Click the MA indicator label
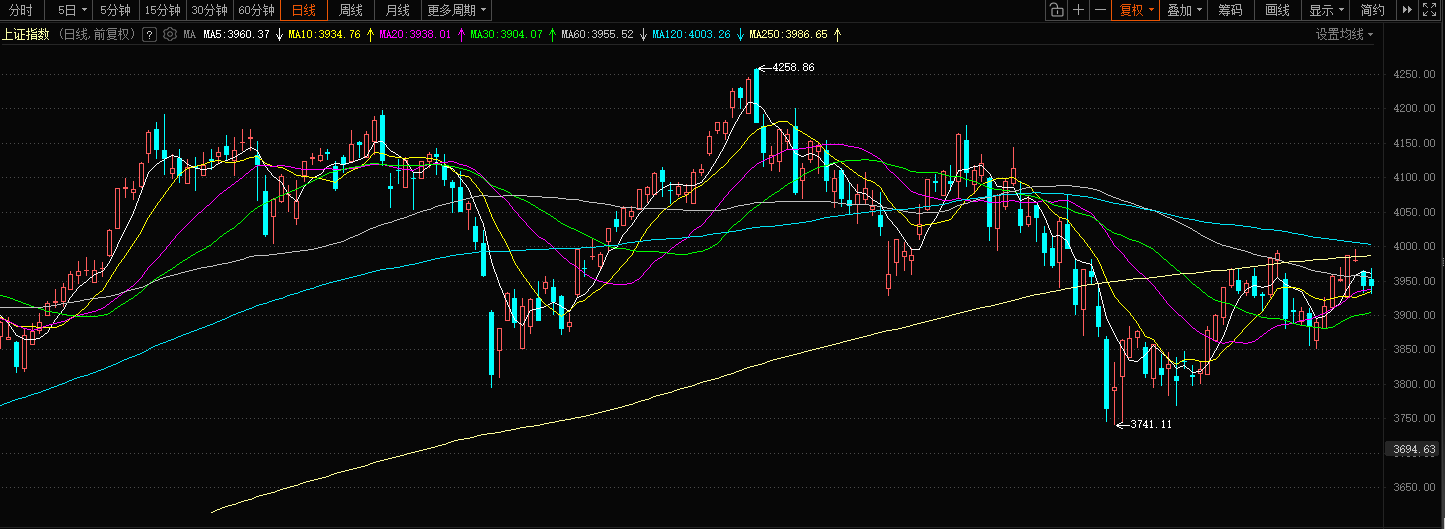This screenshot has height=529, width=1445. (189, 34)
